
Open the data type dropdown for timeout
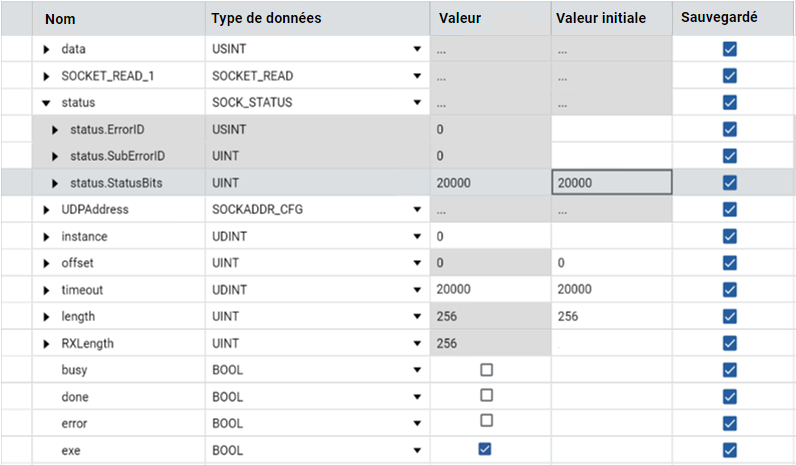click(417, 290)
